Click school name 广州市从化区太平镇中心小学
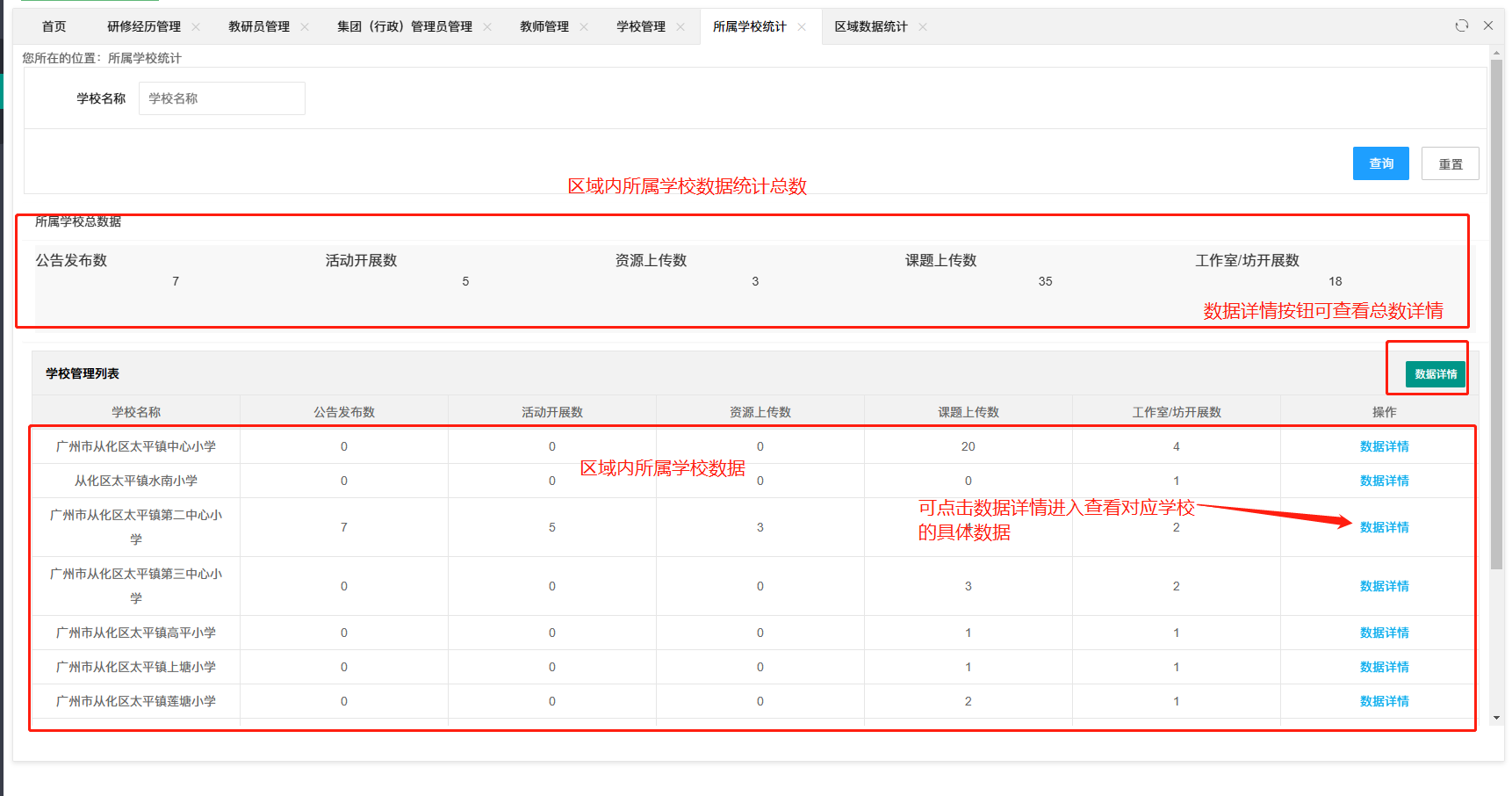 (136, 446)
